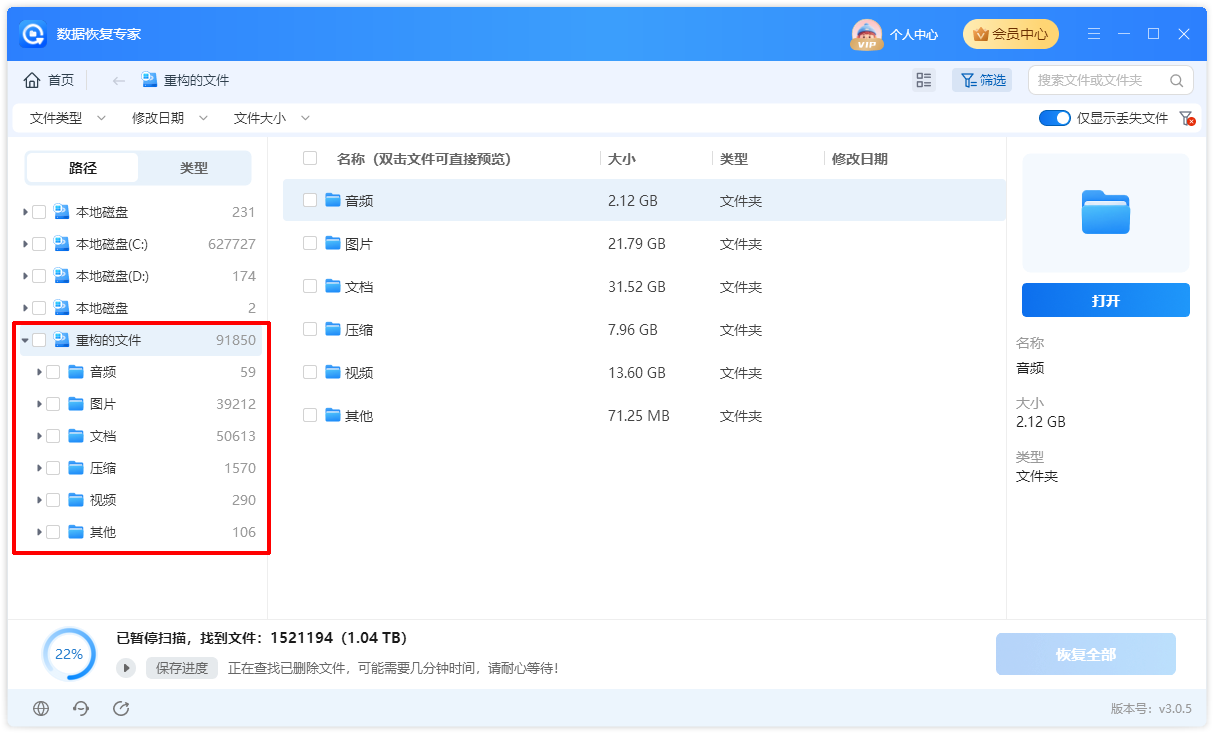Click the clear-filter funnel icon

click(x=1187, y=118)
